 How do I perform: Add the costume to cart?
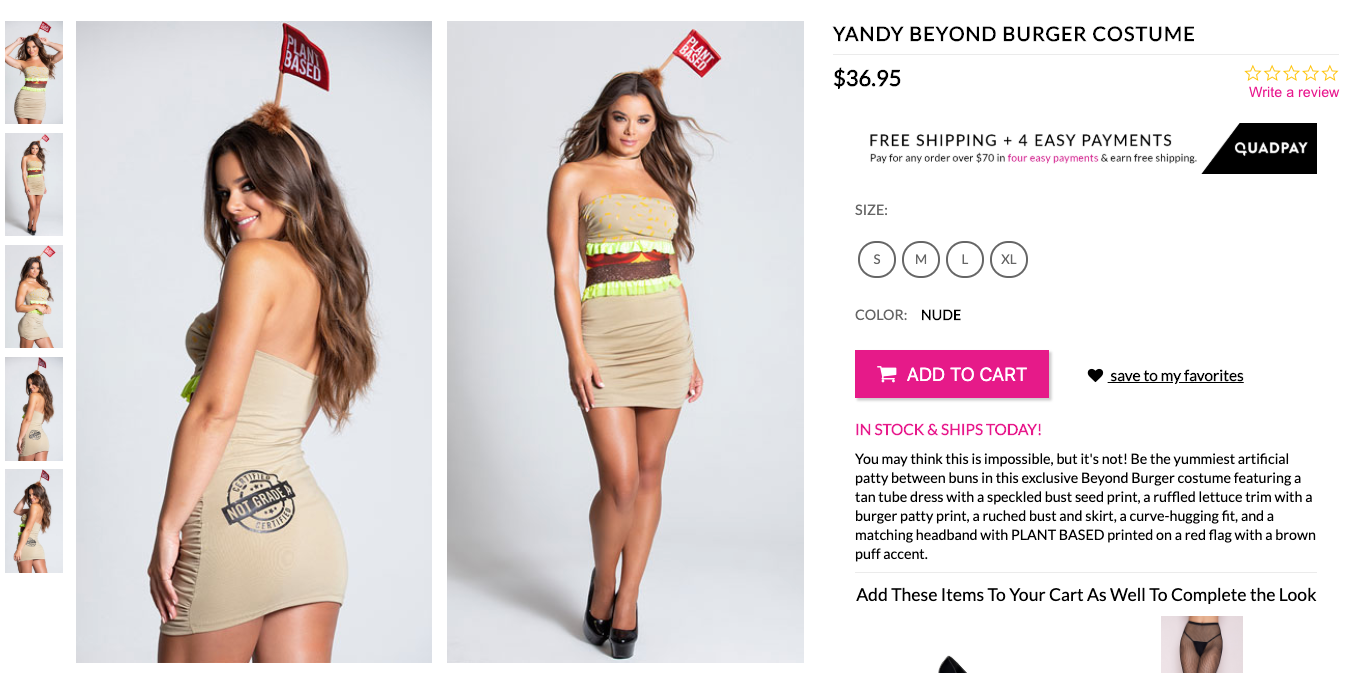coord(952,374)
